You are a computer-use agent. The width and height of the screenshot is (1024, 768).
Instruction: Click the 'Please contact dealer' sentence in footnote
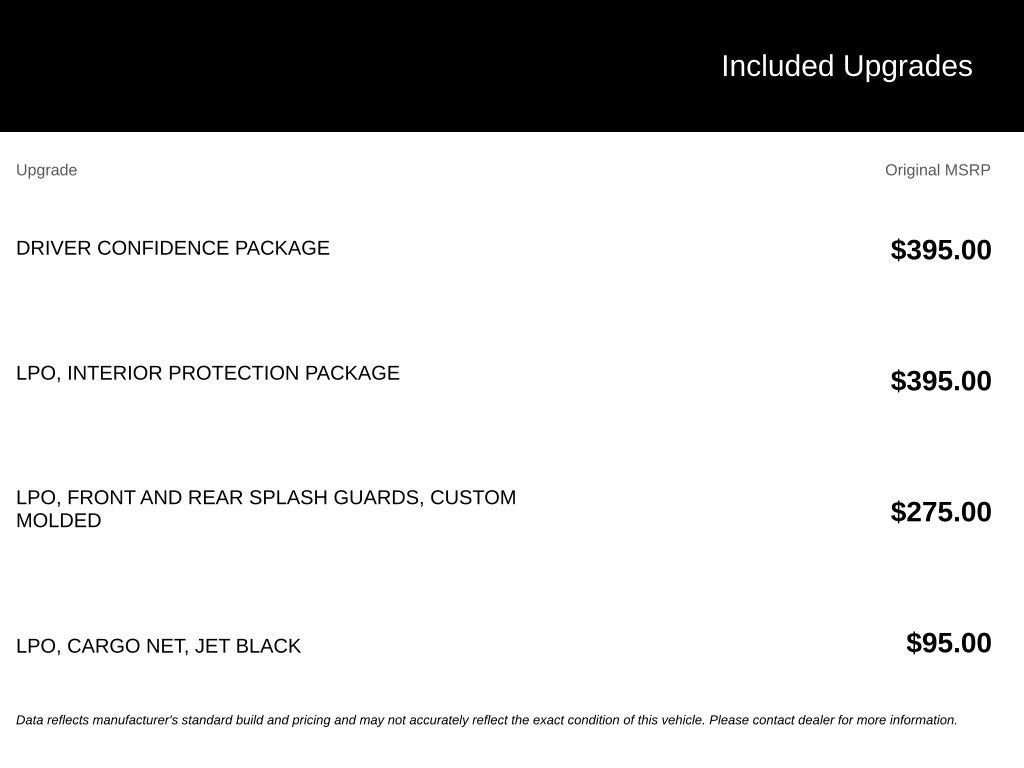(x=833, y=720)
